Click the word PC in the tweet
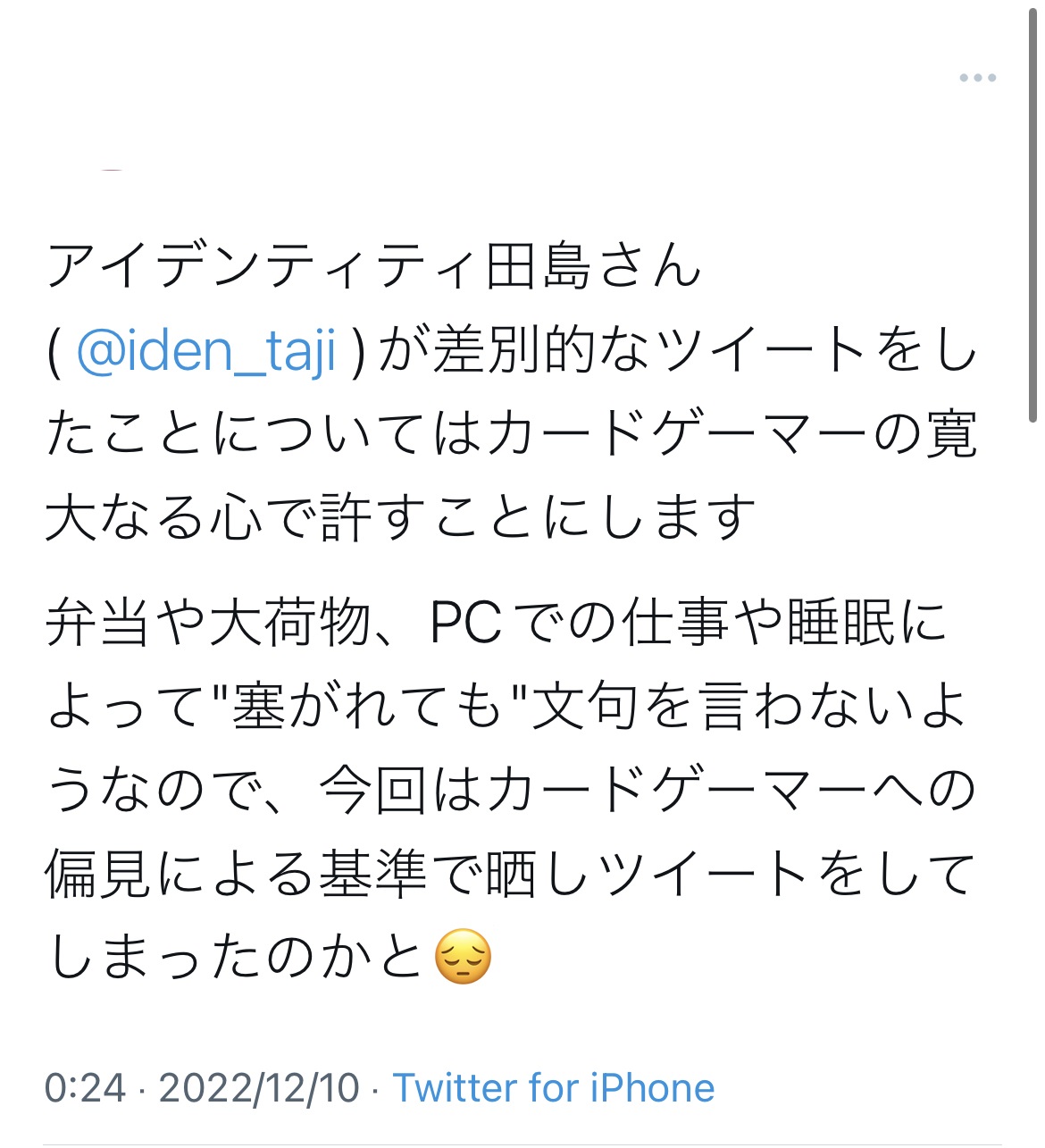Viewport: 1045px width, 1148px height. click(x=465, y=623)
